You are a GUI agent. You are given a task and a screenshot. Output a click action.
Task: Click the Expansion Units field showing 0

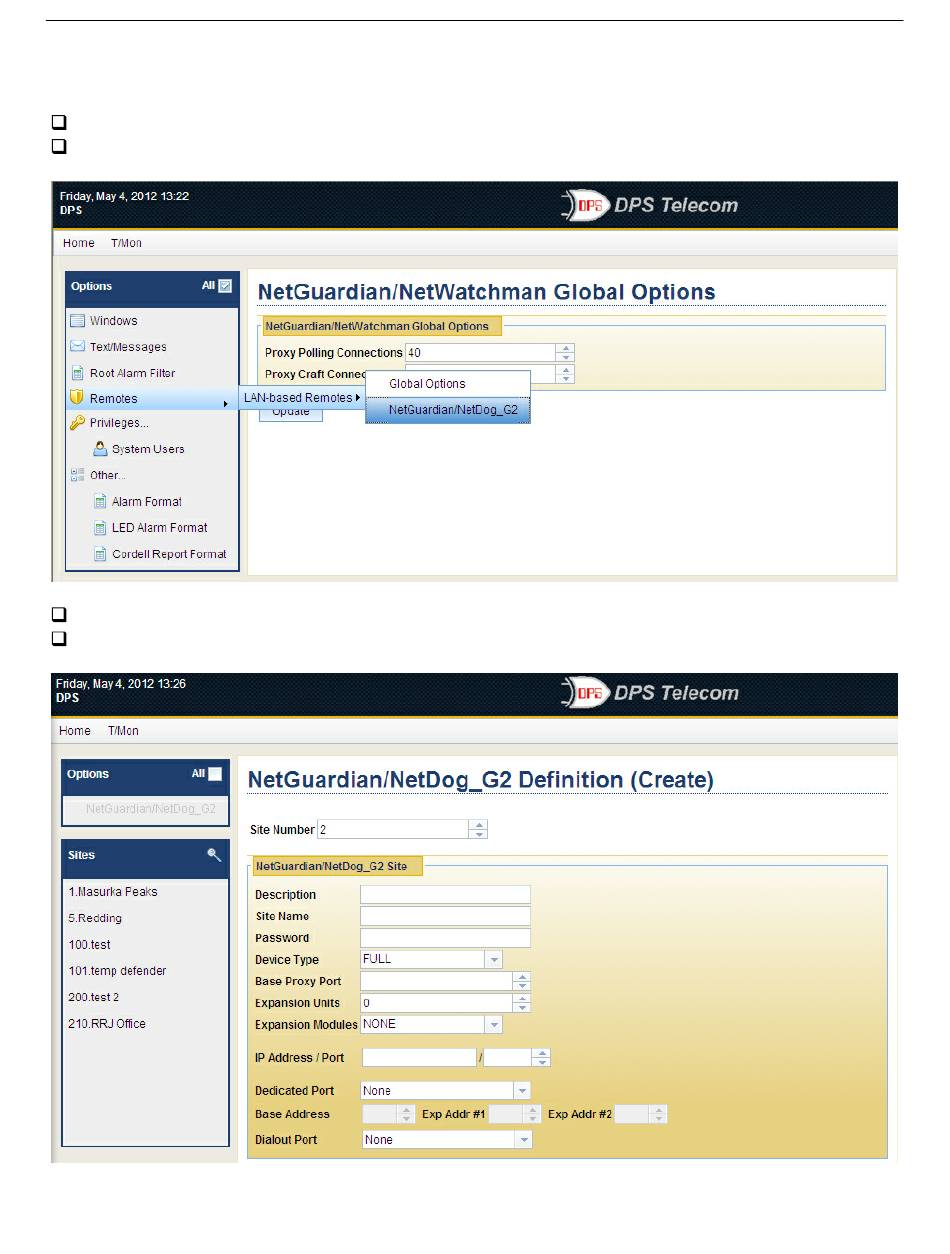(x=437, y=1003)
